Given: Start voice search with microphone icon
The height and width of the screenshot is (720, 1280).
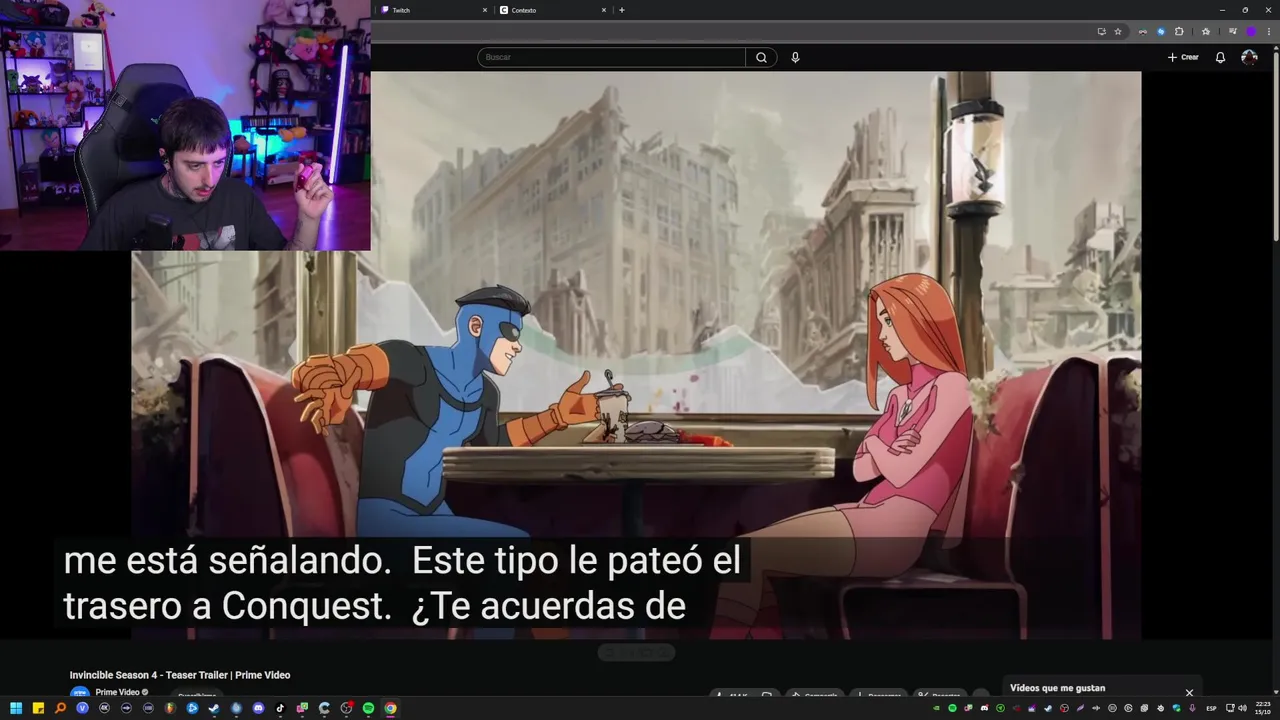Looking at the screenshot, I should pyautogui.click(x=795, y=57).
